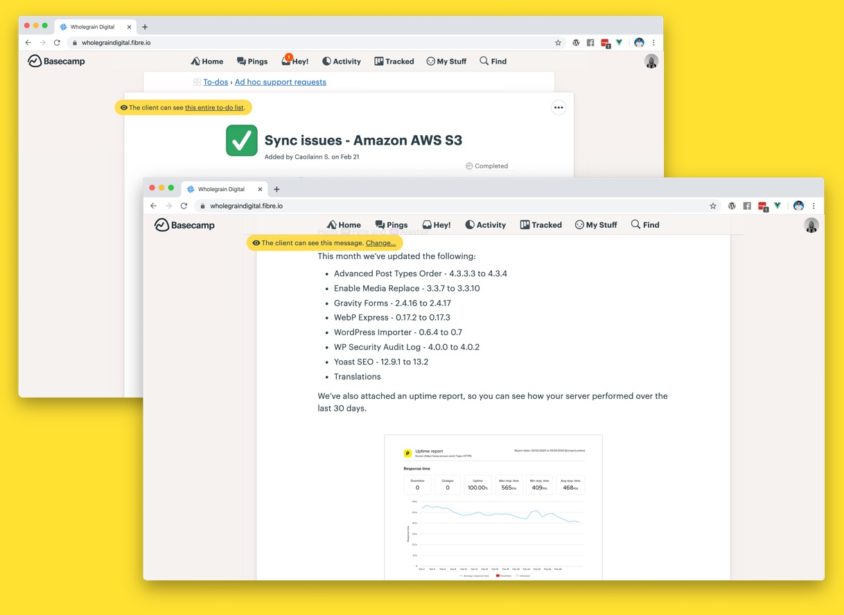
Task: Open Tracked in the front window's navigation
Action: (541, 225)
